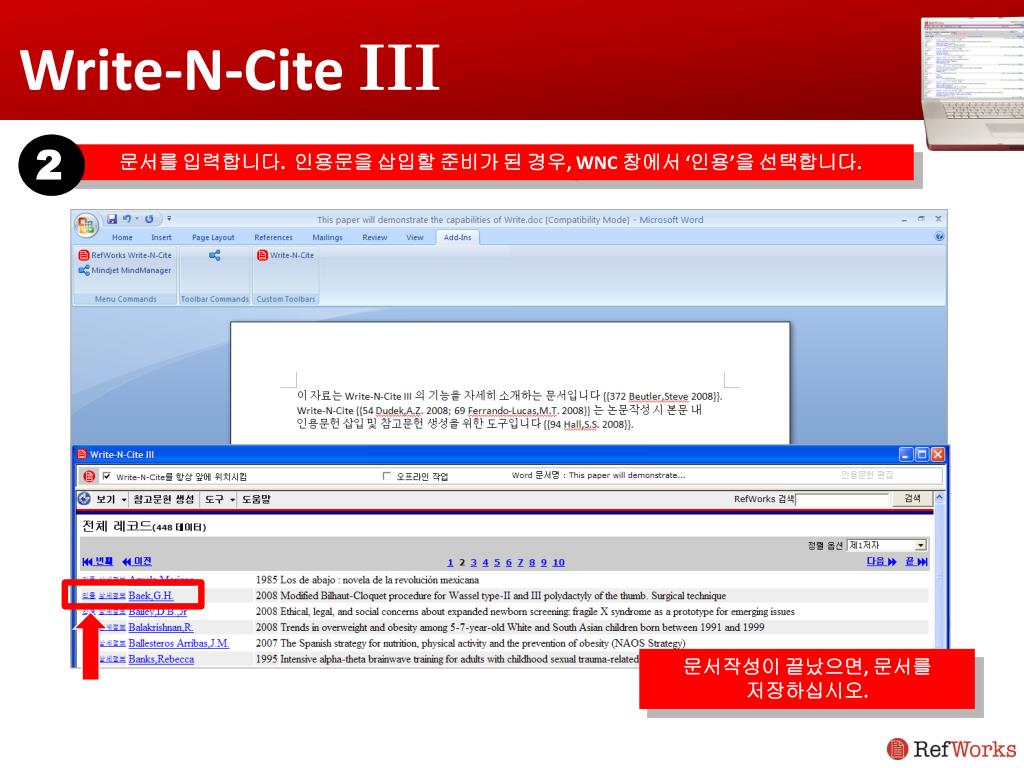Image resolution: width=1024 pixels, height=768 pixels.
Task: Open the Undo history dropdown arrow
Action: (x=137, y=219)
